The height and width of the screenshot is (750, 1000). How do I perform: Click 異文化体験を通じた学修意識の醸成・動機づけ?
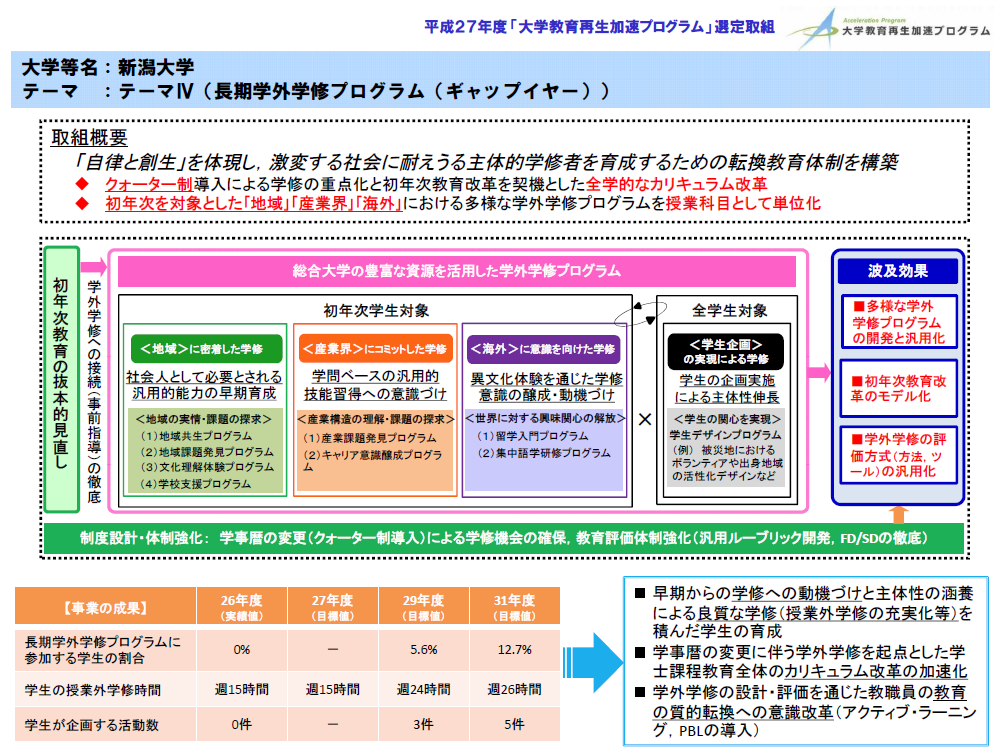tap(546, 387)
